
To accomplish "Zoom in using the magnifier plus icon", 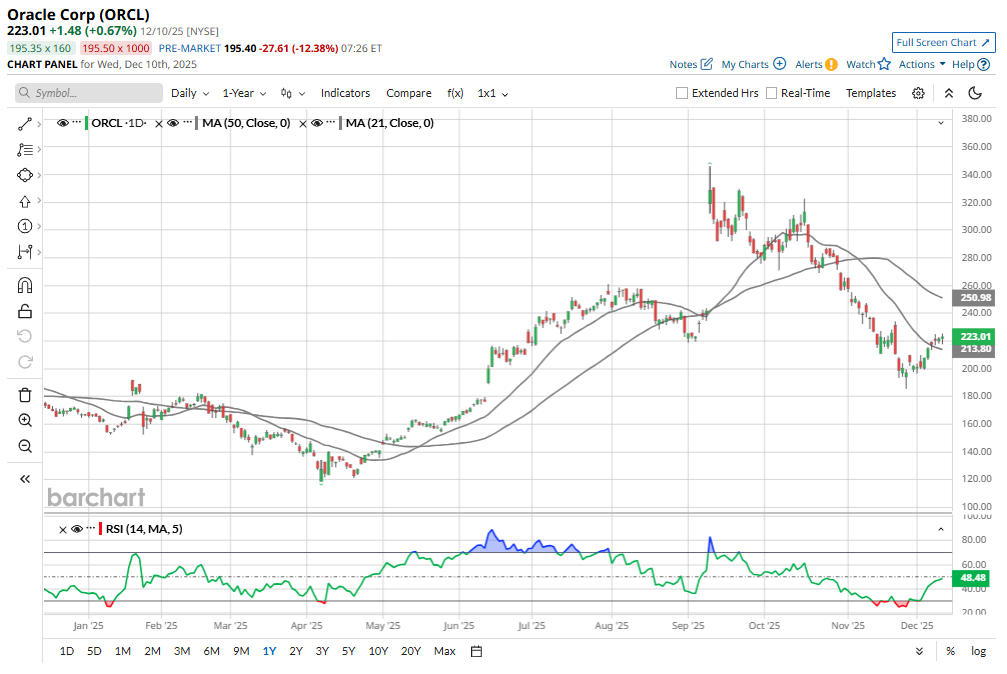I will pyautogui.click(x=25, y=420).
